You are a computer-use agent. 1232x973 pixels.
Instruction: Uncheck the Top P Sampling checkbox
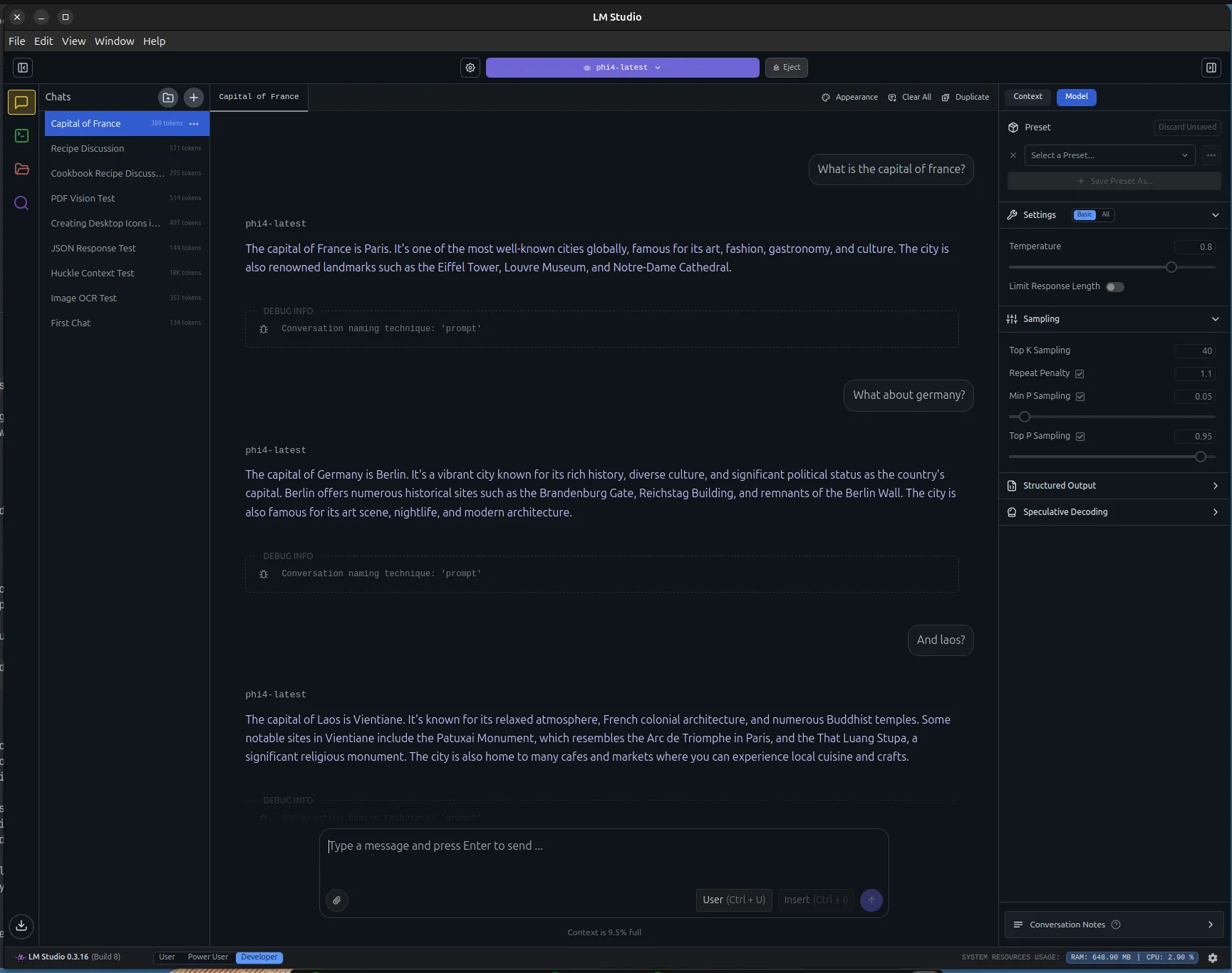[x=1080, y=437]
